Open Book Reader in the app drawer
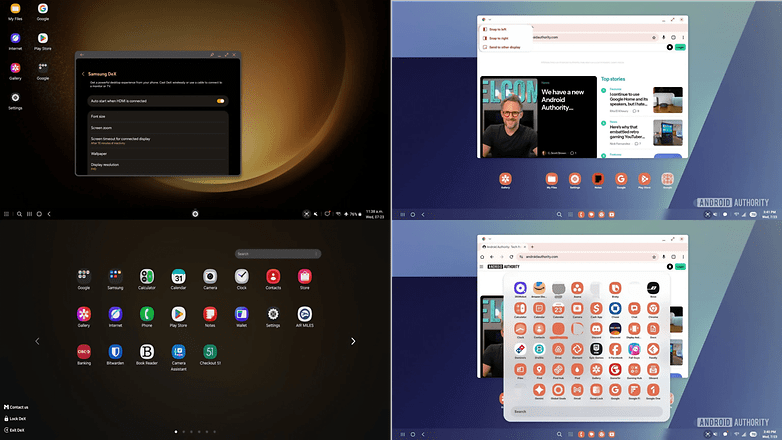The width and height of the screenshot is (782, 440). click(x=147, y=354)
